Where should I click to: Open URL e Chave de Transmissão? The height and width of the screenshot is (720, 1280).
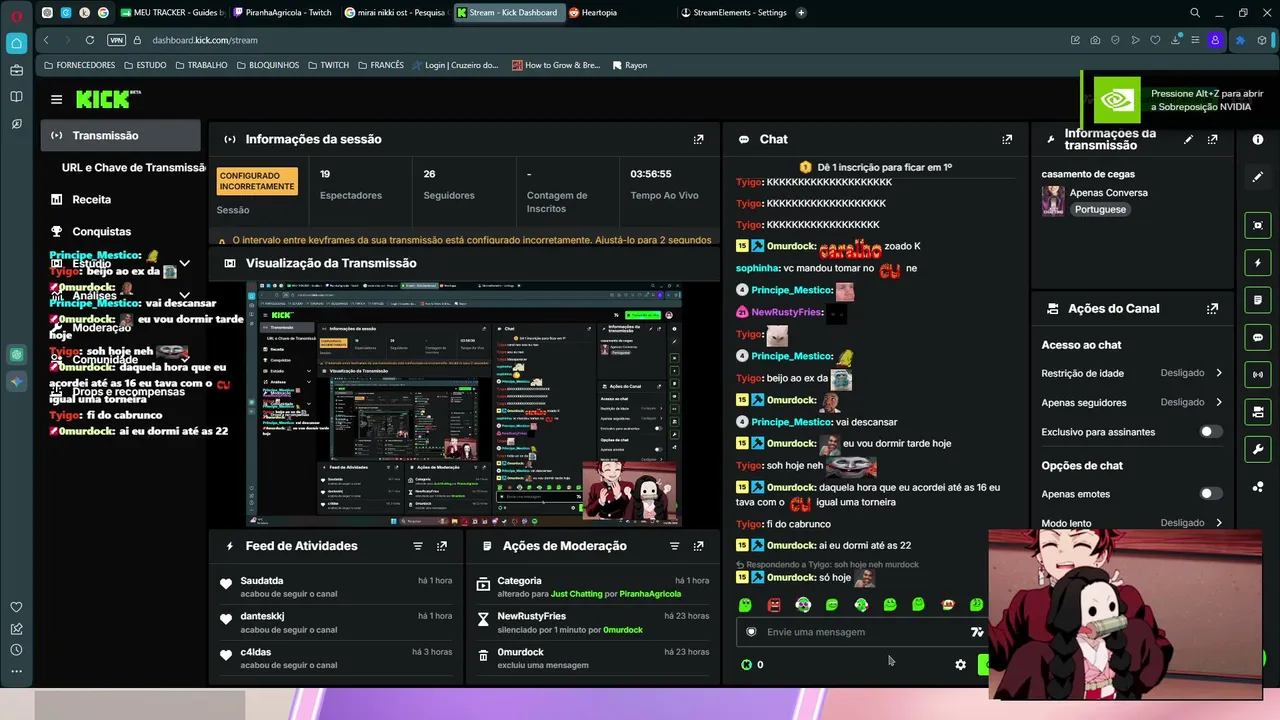coord(133,168)
